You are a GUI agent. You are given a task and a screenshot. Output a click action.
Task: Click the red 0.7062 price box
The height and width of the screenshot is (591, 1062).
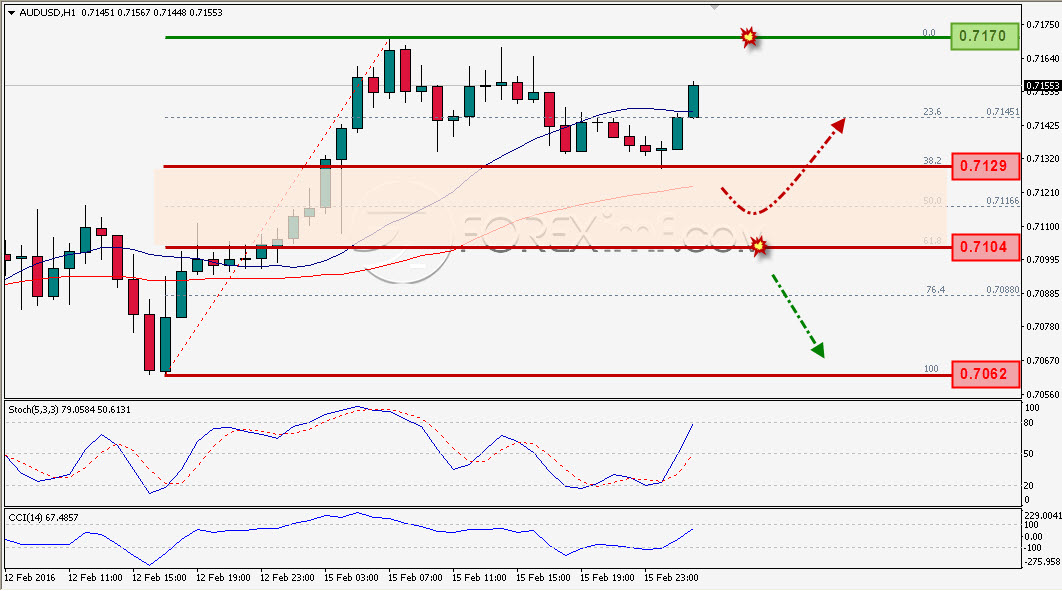[985, 374]
